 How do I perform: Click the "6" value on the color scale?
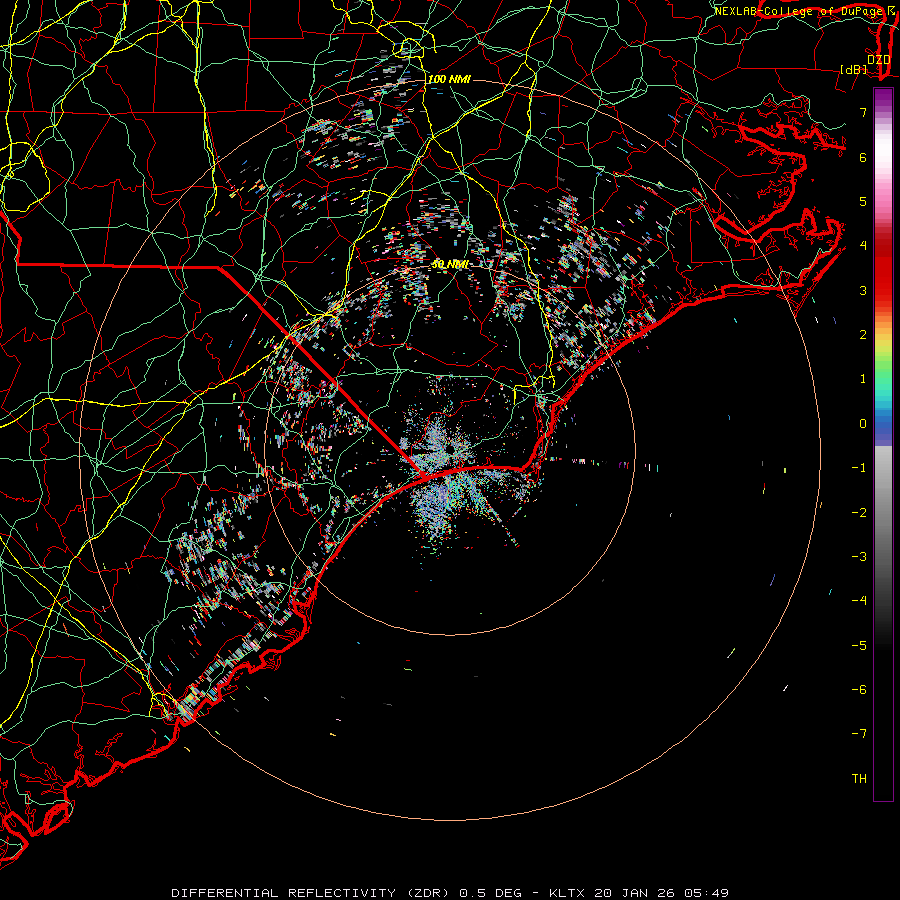863,157
